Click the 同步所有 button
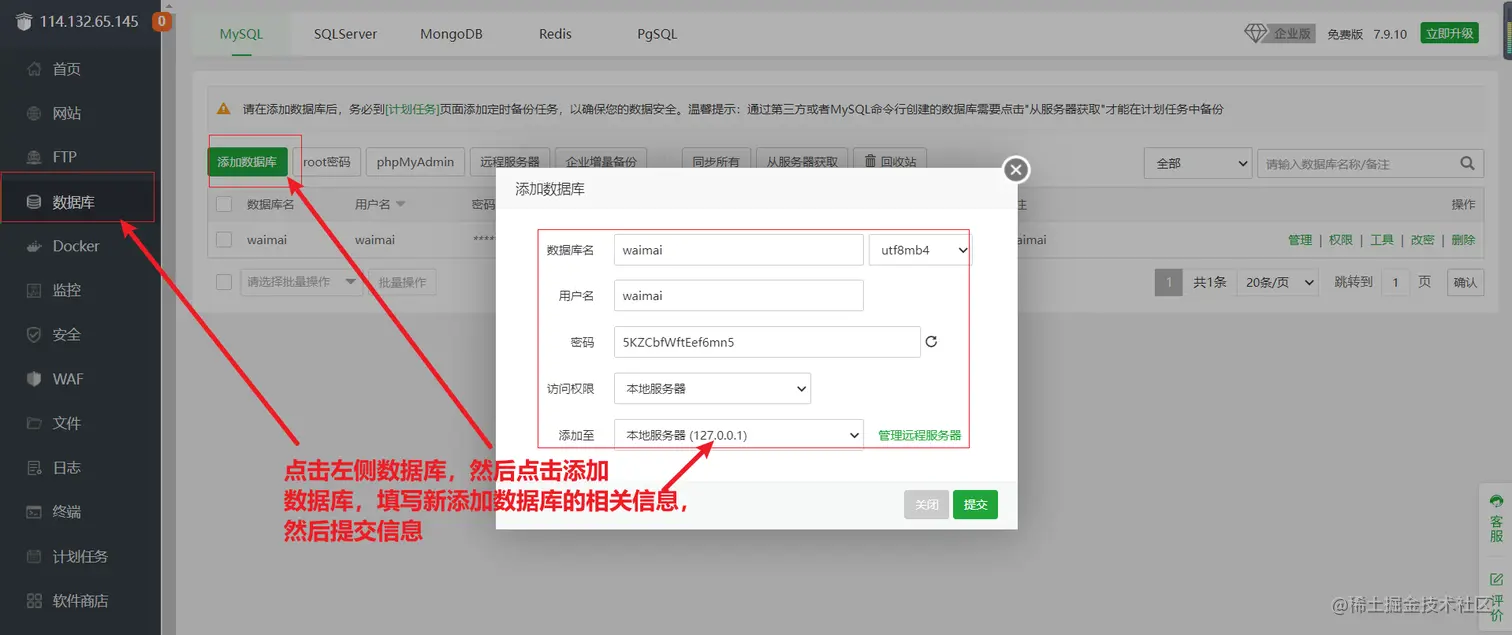This screenshot has height=635, width=1512. [x=716, y=162]
